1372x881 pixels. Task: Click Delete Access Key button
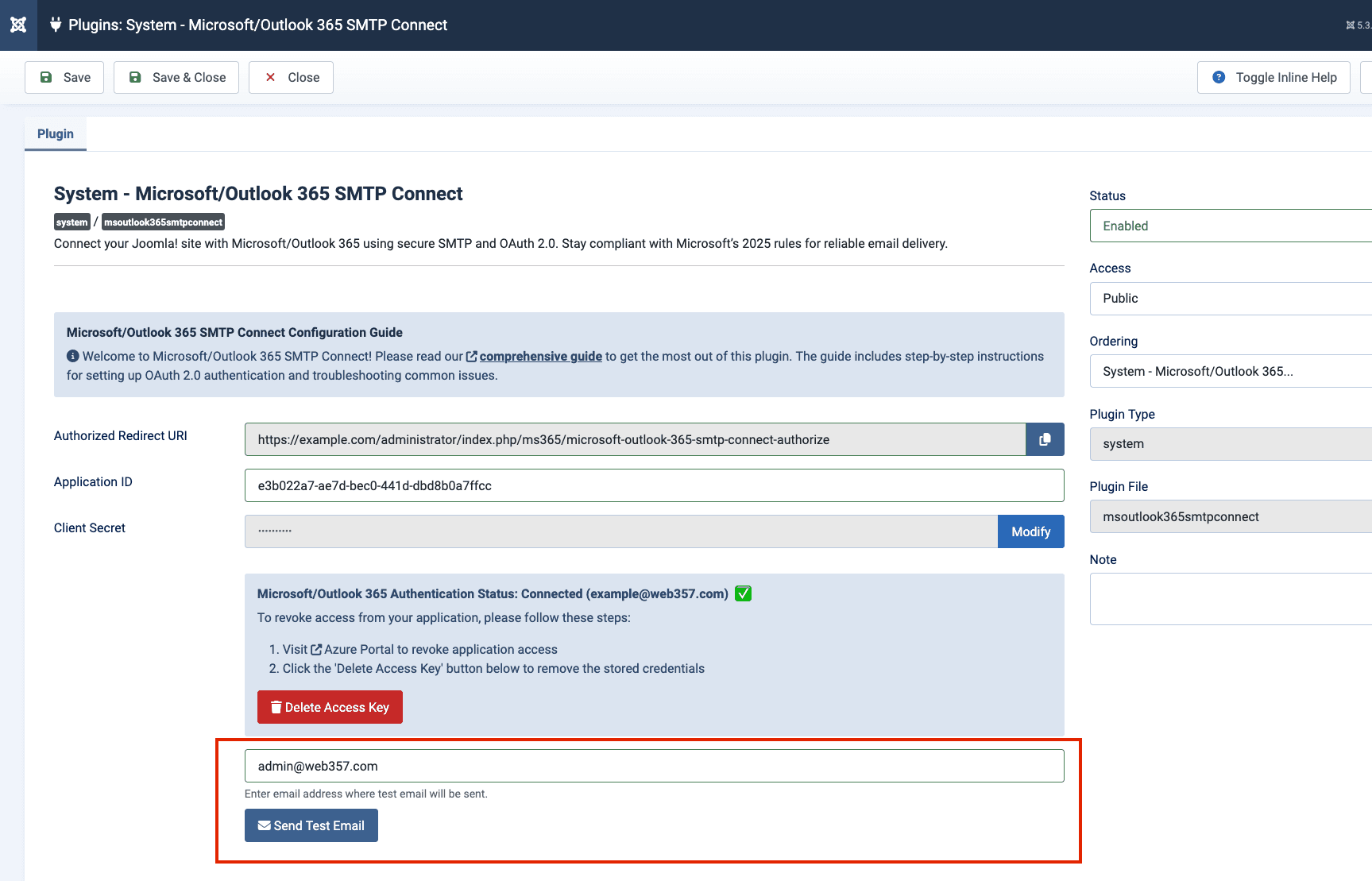point(330,707)
